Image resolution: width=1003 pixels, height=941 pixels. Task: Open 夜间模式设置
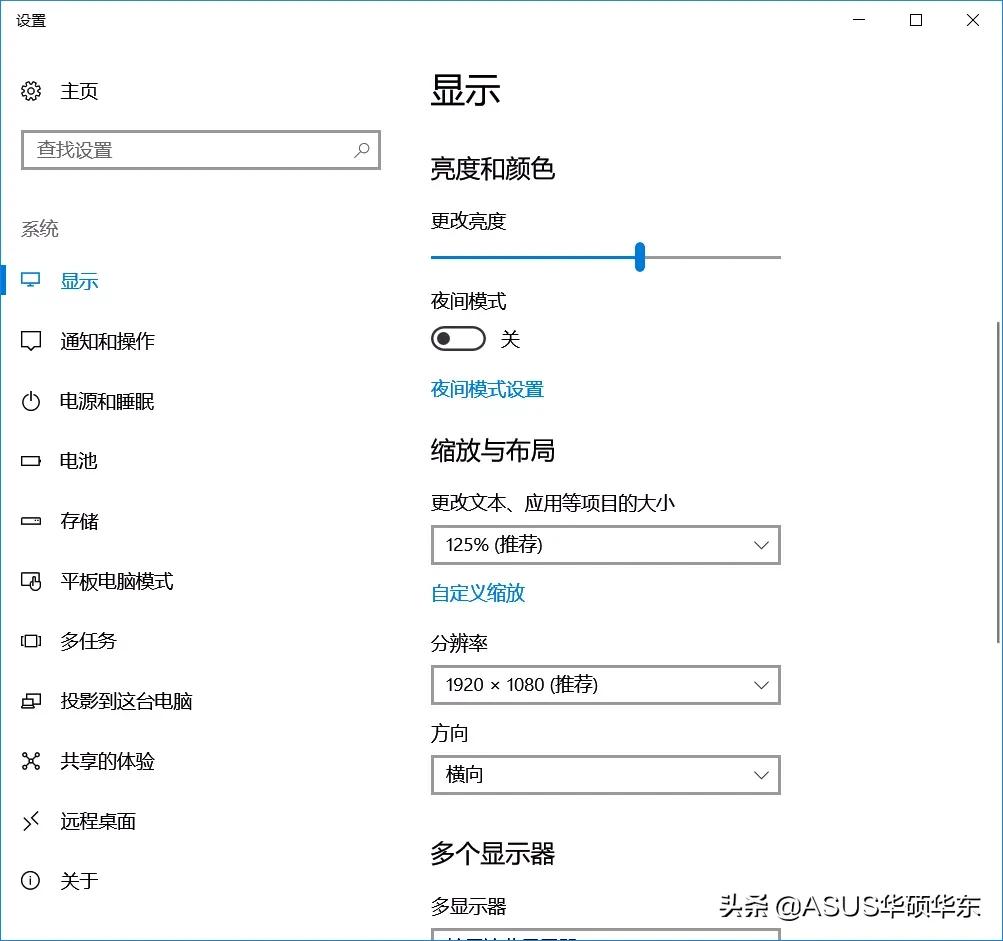click(487, 390)
